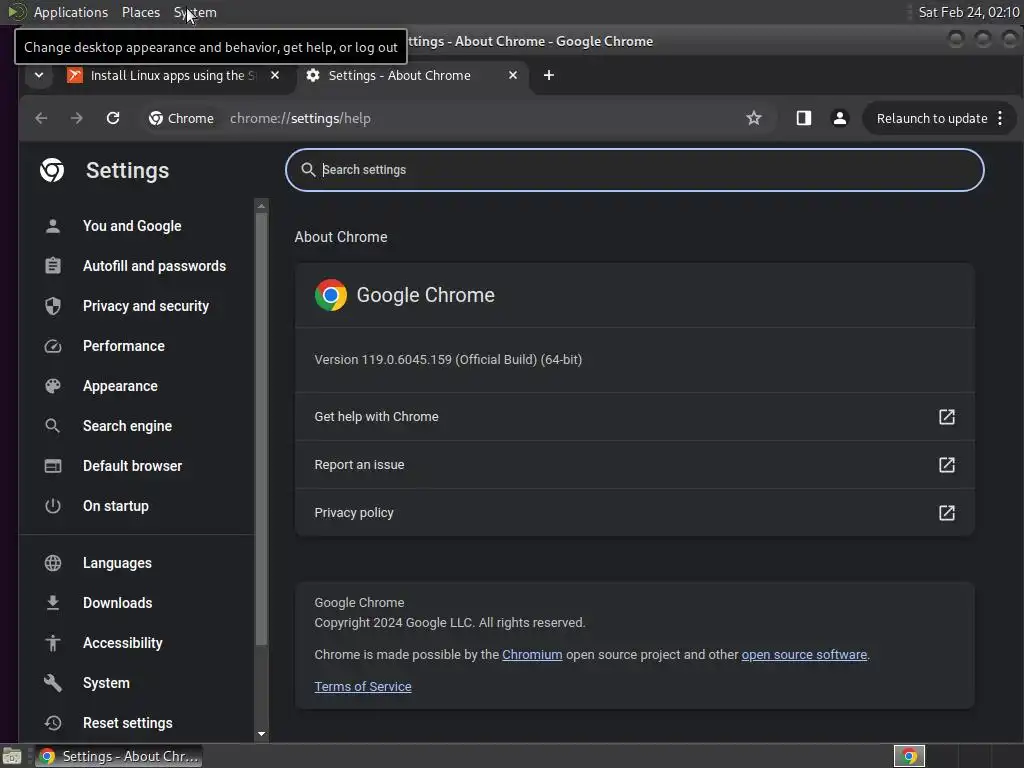The image size is (1024, 768).
Task: Open new tab with plus button
Action: (x=549, y=75)
